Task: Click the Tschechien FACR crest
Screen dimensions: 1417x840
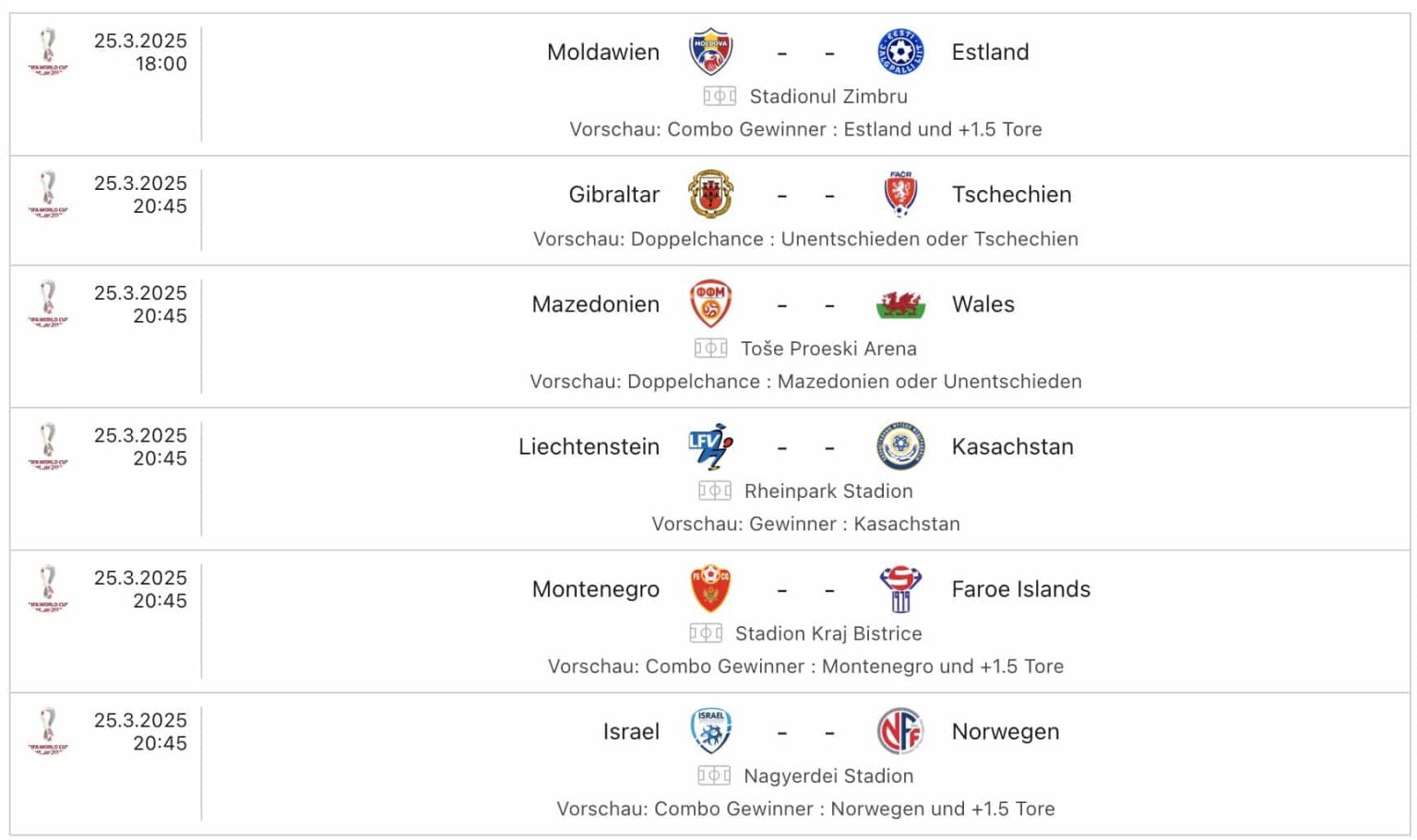Action: tap(899, 195)
